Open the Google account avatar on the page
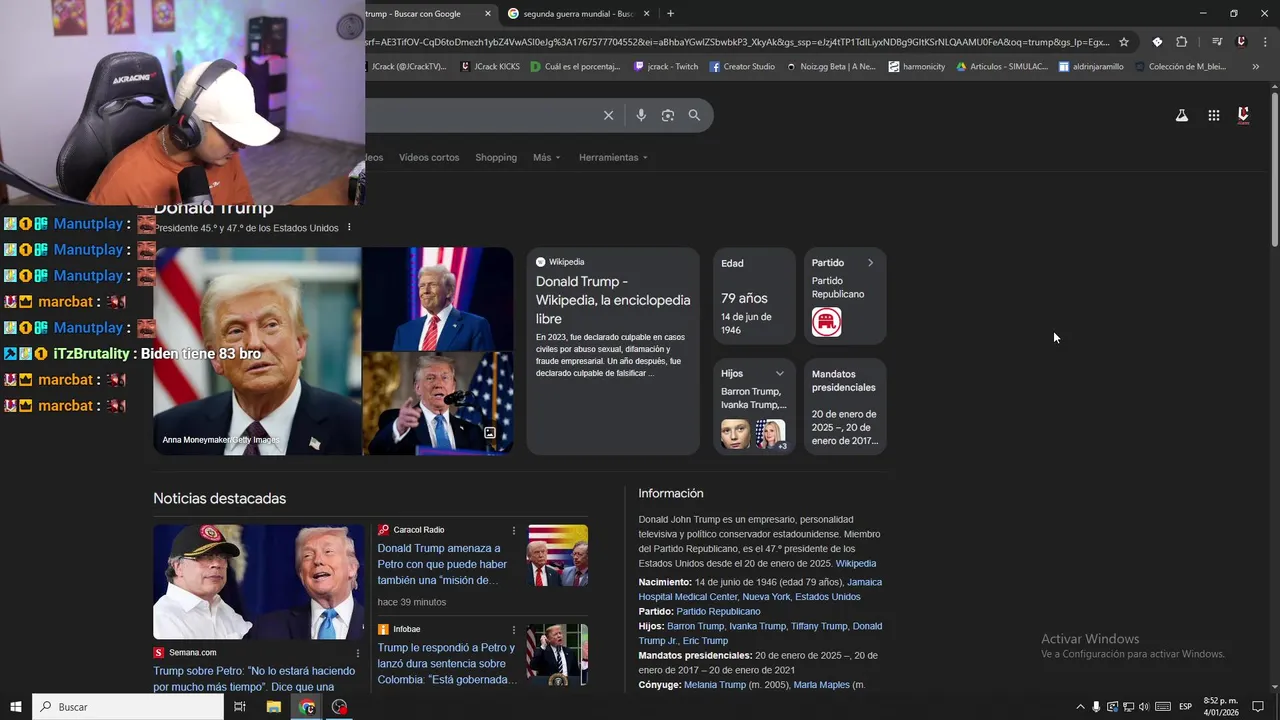The image size is (1280, 720). point(1243,115)
